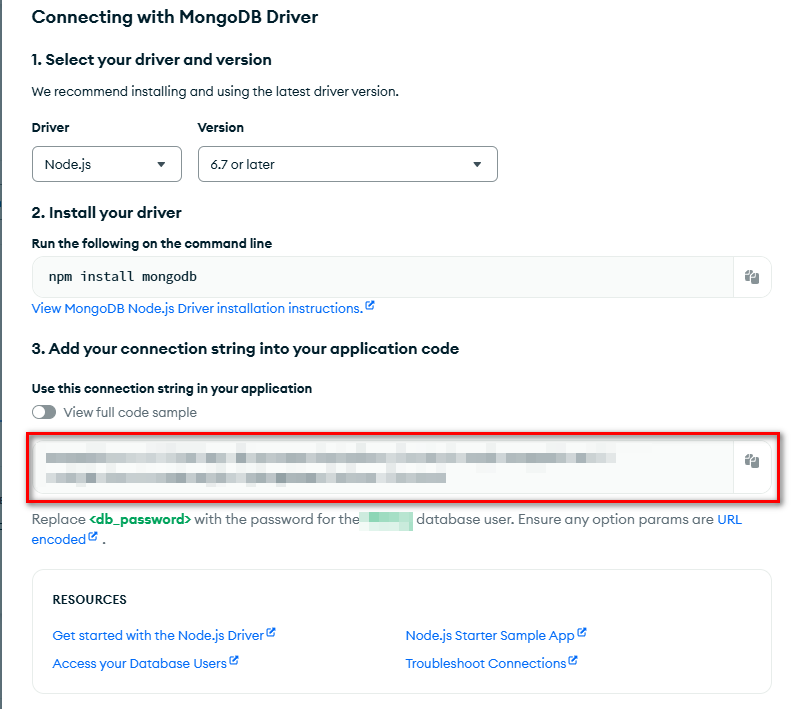792x709 pixels.
Task: Click external icon beside Node.js Starter Sample App
Action: pyautogui.click(x=582, y=633)
